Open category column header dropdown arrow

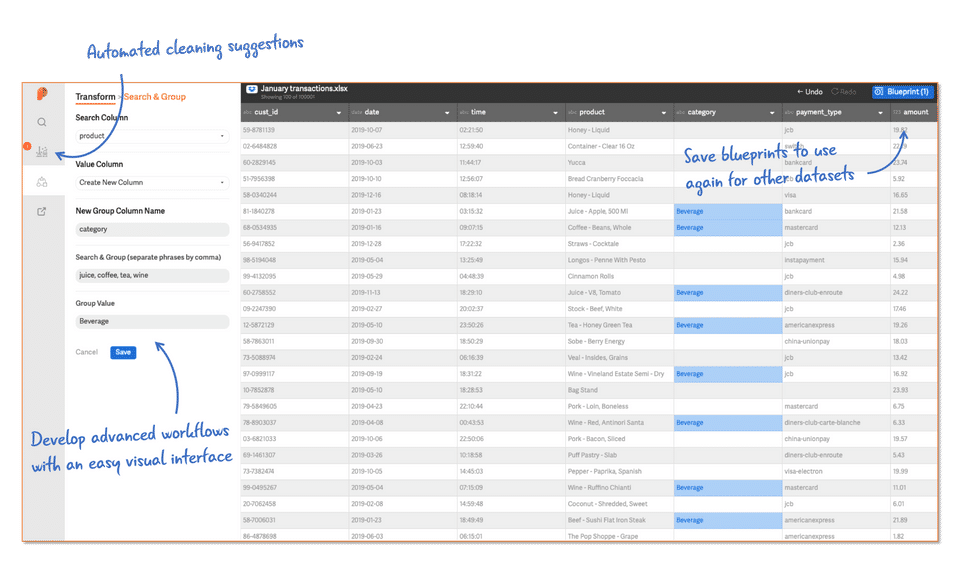[772, 113]
